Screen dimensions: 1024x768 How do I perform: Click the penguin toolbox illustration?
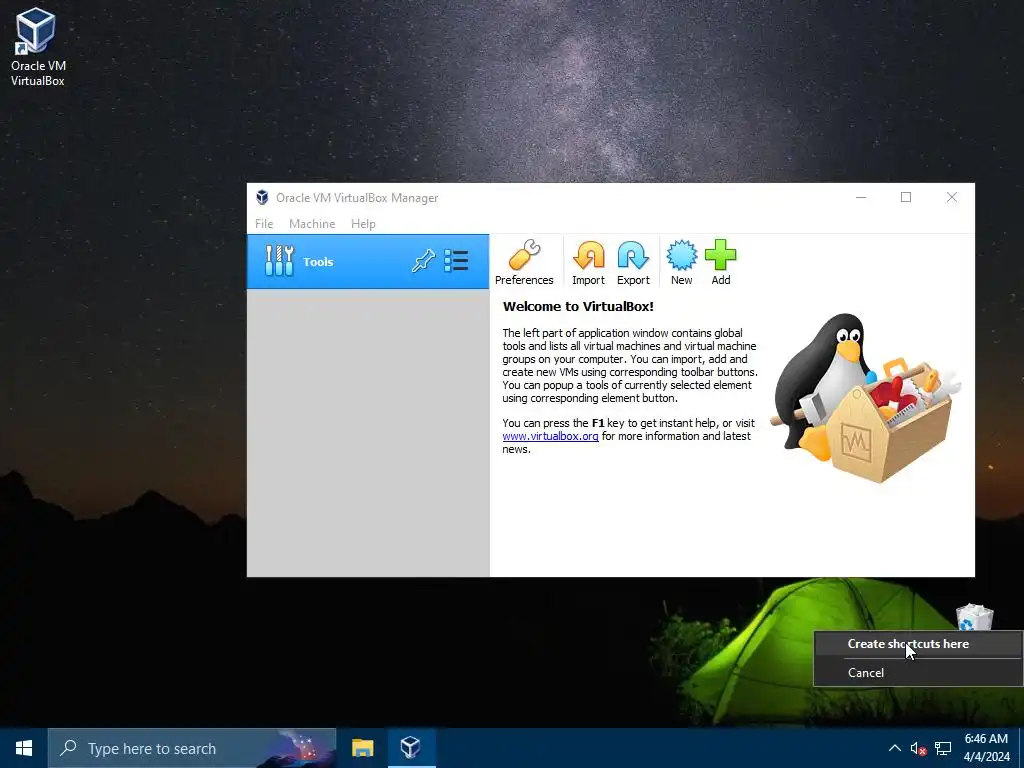point(865,398)
